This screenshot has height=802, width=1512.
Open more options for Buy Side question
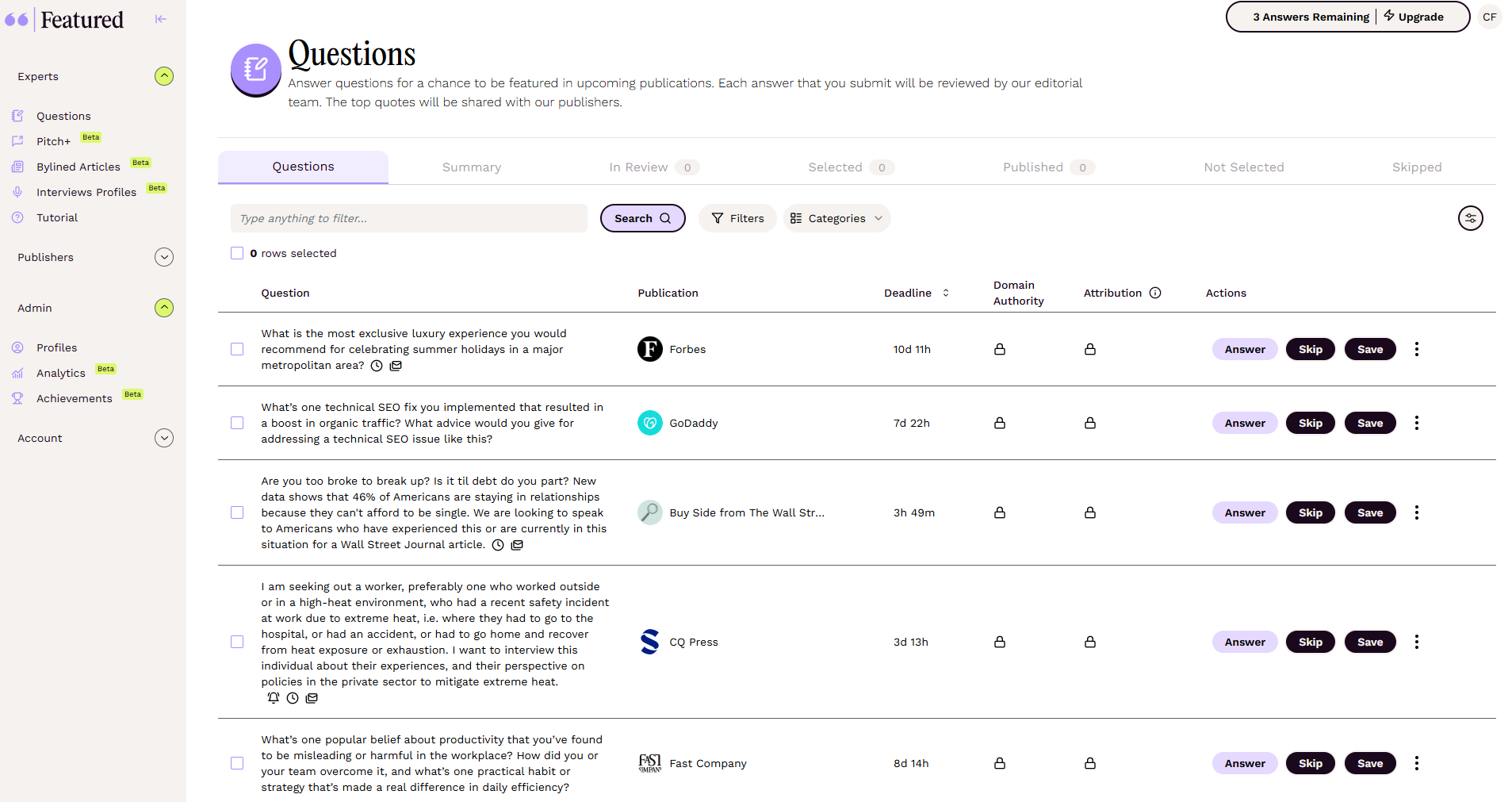1417,512
